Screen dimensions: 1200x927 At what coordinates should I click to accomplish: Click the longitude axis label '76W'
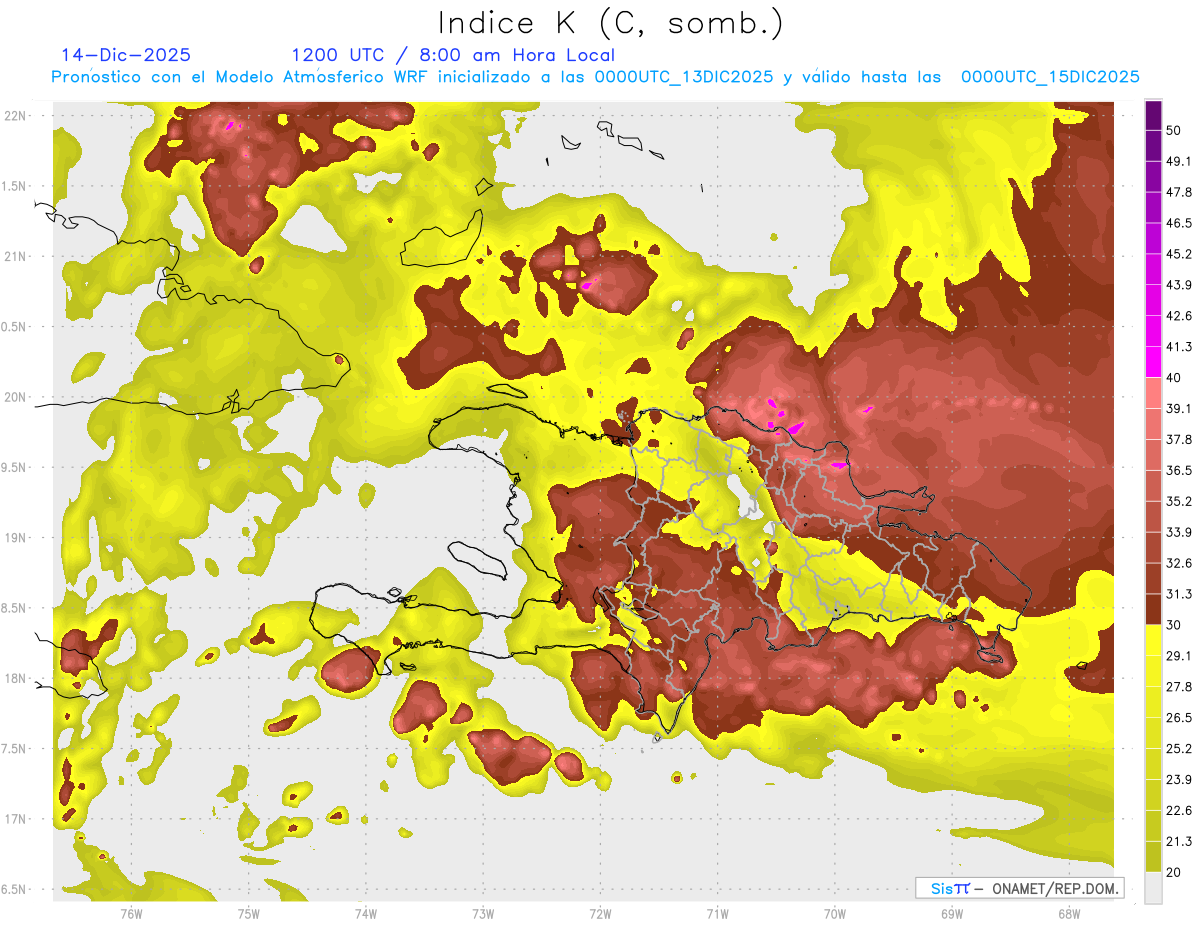[x=131, y=913]
